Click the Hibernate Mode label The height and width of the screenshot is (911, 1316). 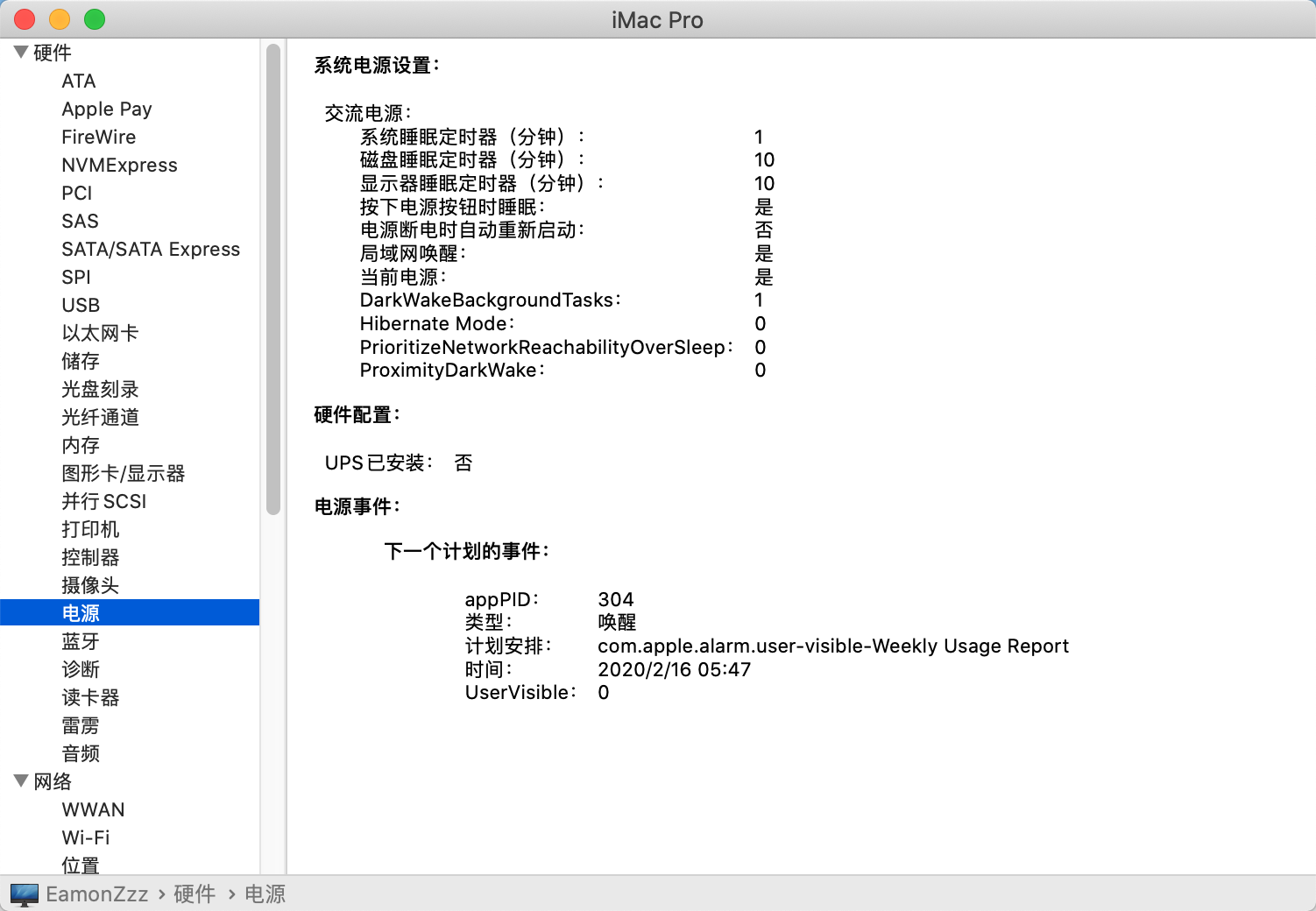click(x=437, y=323)
